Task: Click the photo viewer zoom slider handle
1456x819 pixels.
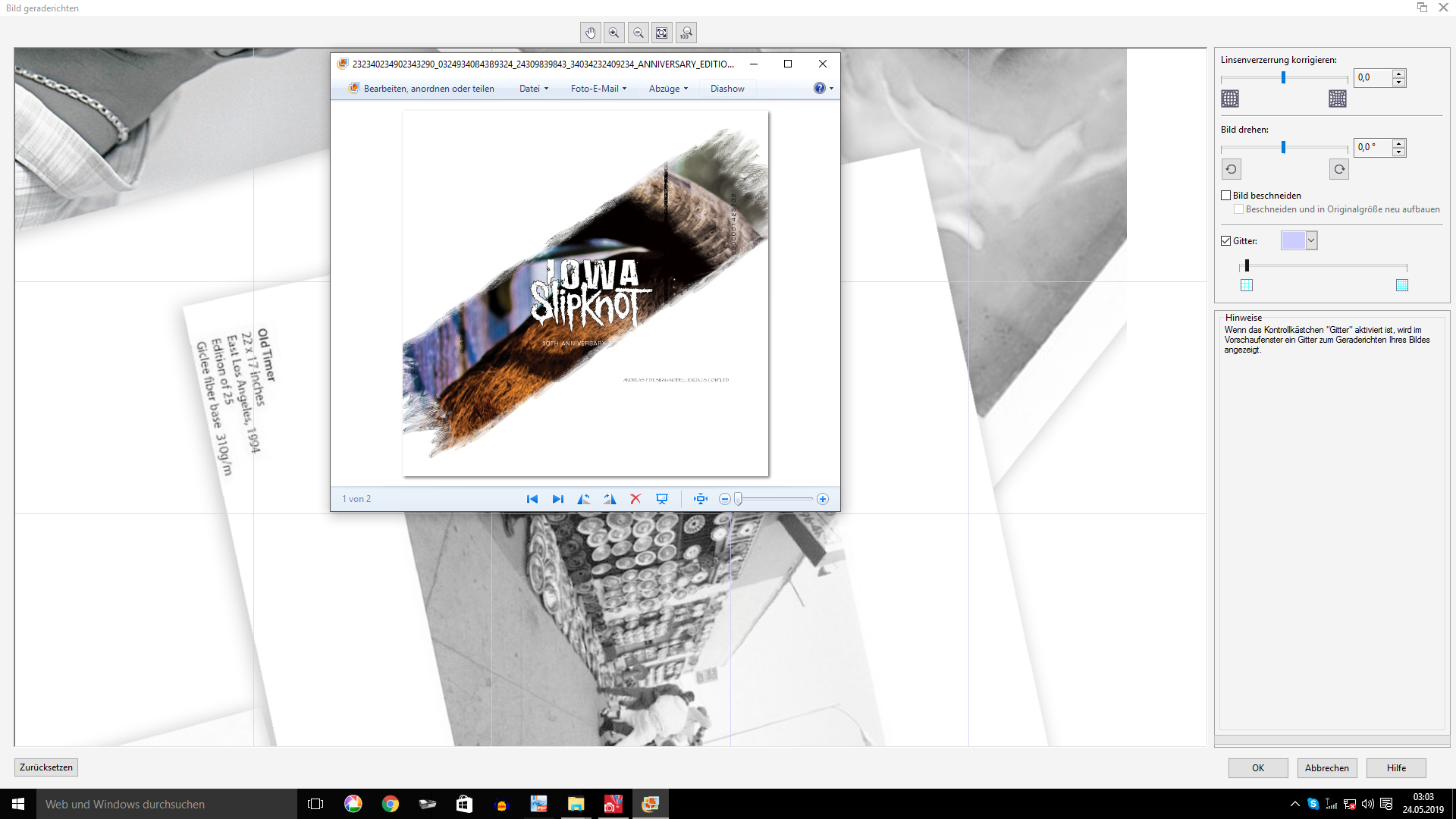Action: (x=738, y=499)
